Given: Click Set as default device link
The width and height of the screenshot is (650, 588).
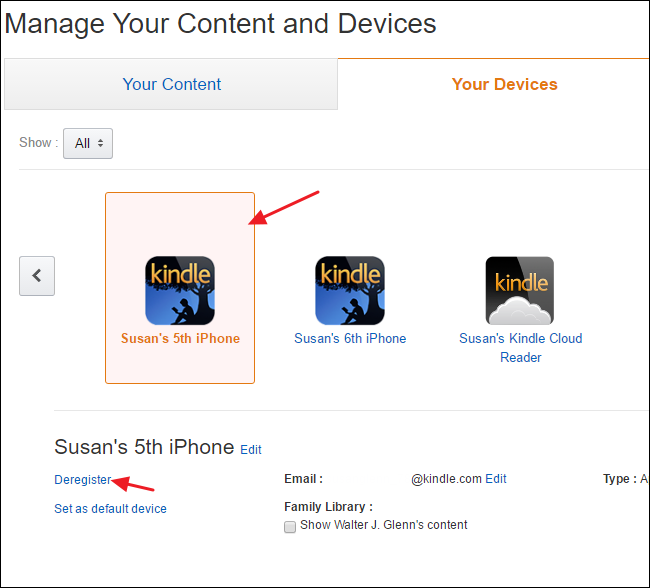Looking at the screenshot, I should tap(110, 509).
